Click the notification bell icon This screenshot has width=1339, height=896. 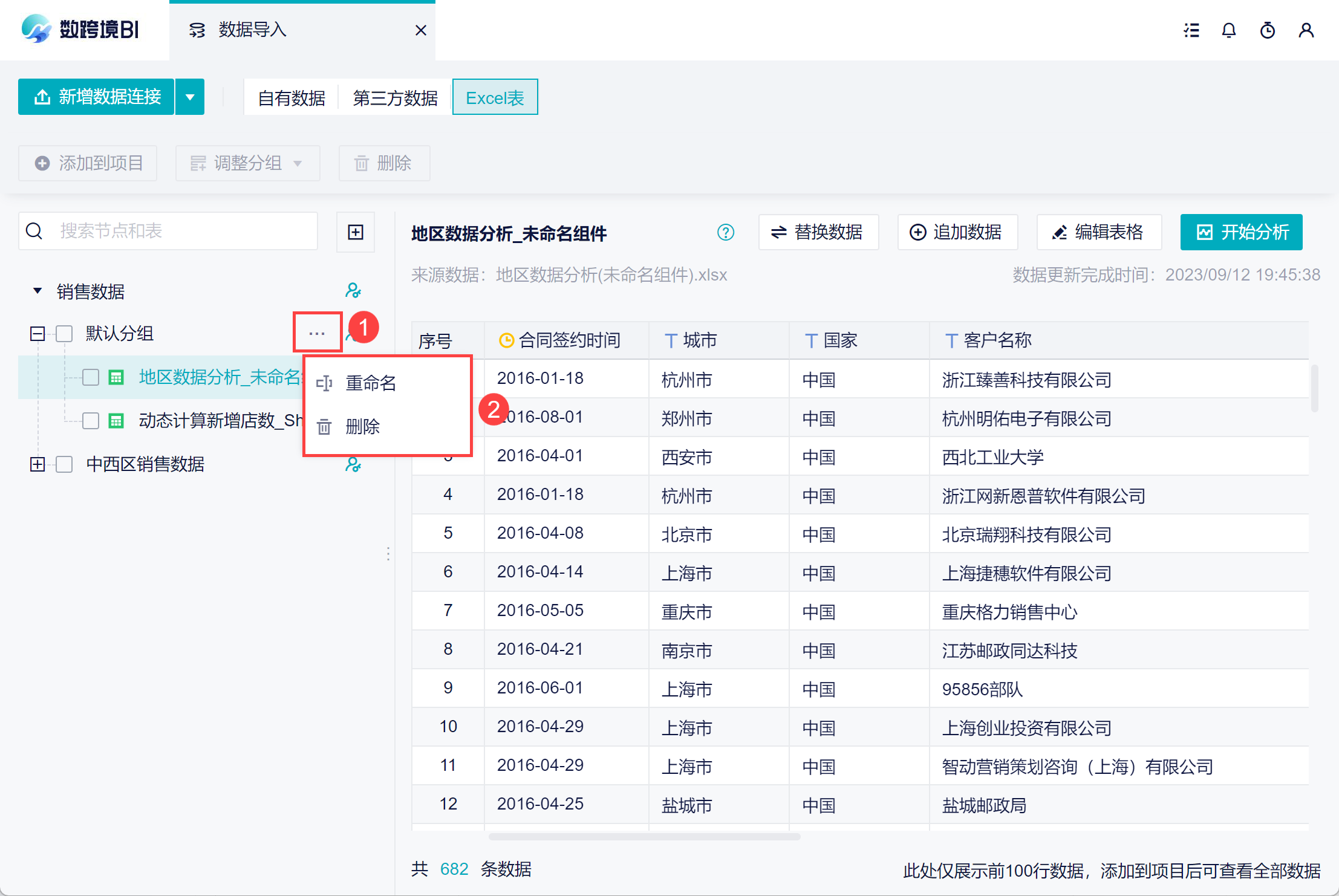[1228, 30]
